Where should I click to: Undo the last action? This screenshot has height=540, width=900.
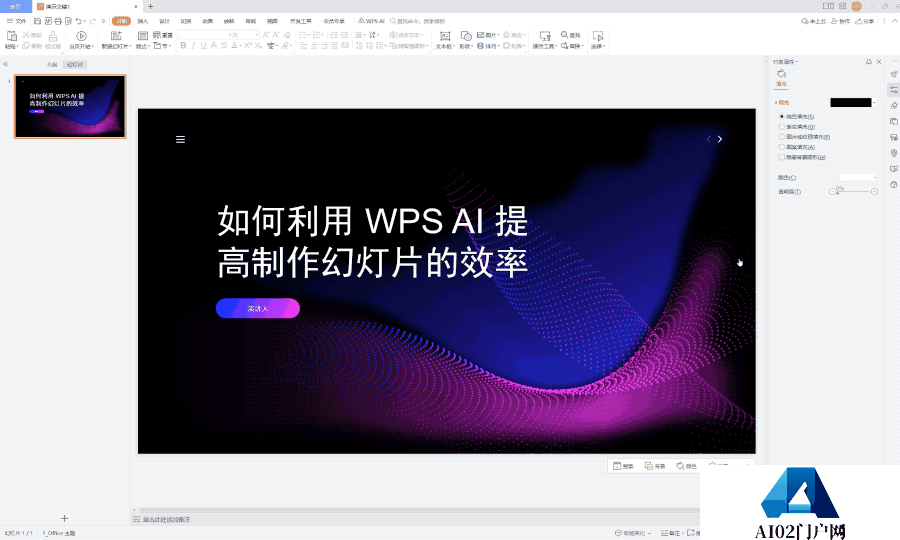tap(79, 21)
